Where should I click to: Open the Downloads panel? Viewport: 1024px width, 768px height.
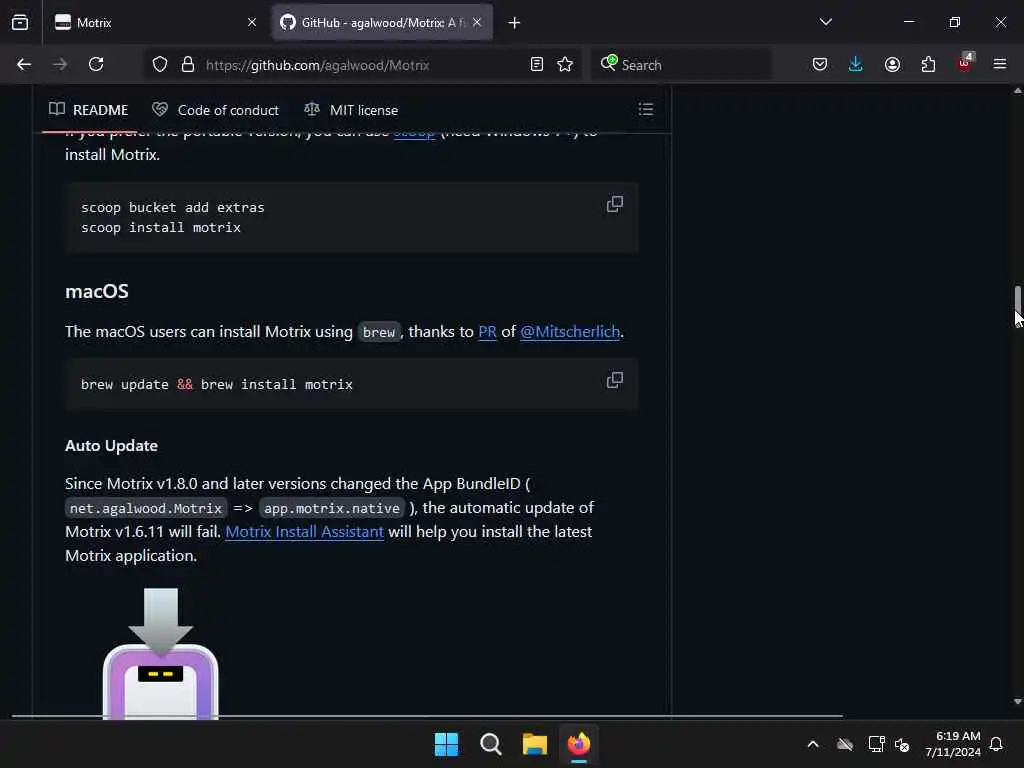(x=856, y=65)
